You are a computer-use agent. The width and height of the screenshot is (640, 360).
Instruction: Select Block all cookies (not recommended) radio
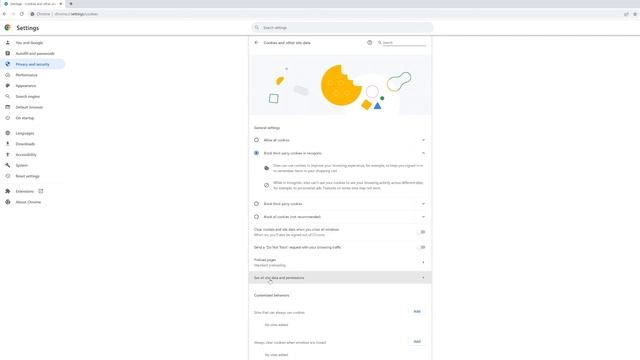coord(256,217)
